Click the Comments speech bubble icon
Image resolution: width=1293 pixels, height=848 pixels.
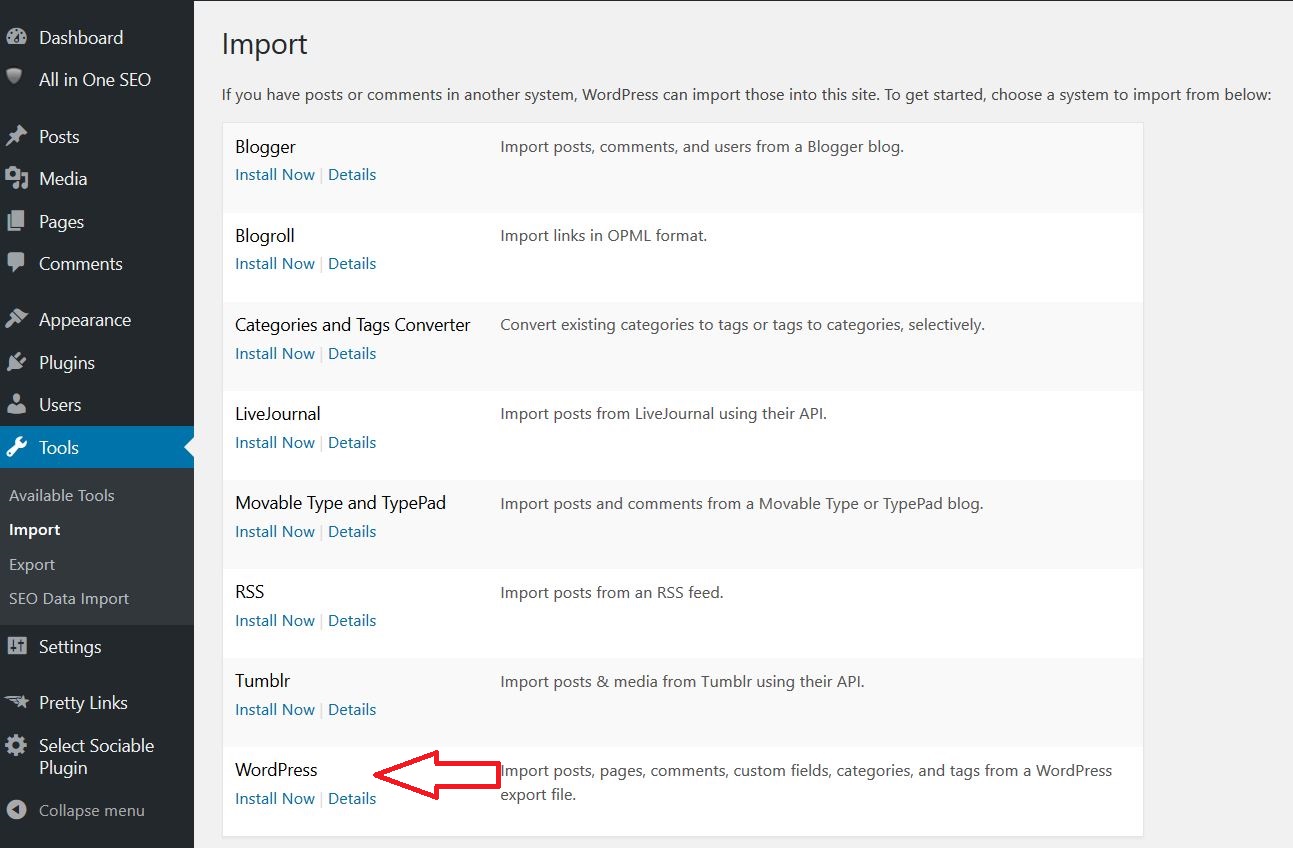pyautogui.click(x=16, y=262)
